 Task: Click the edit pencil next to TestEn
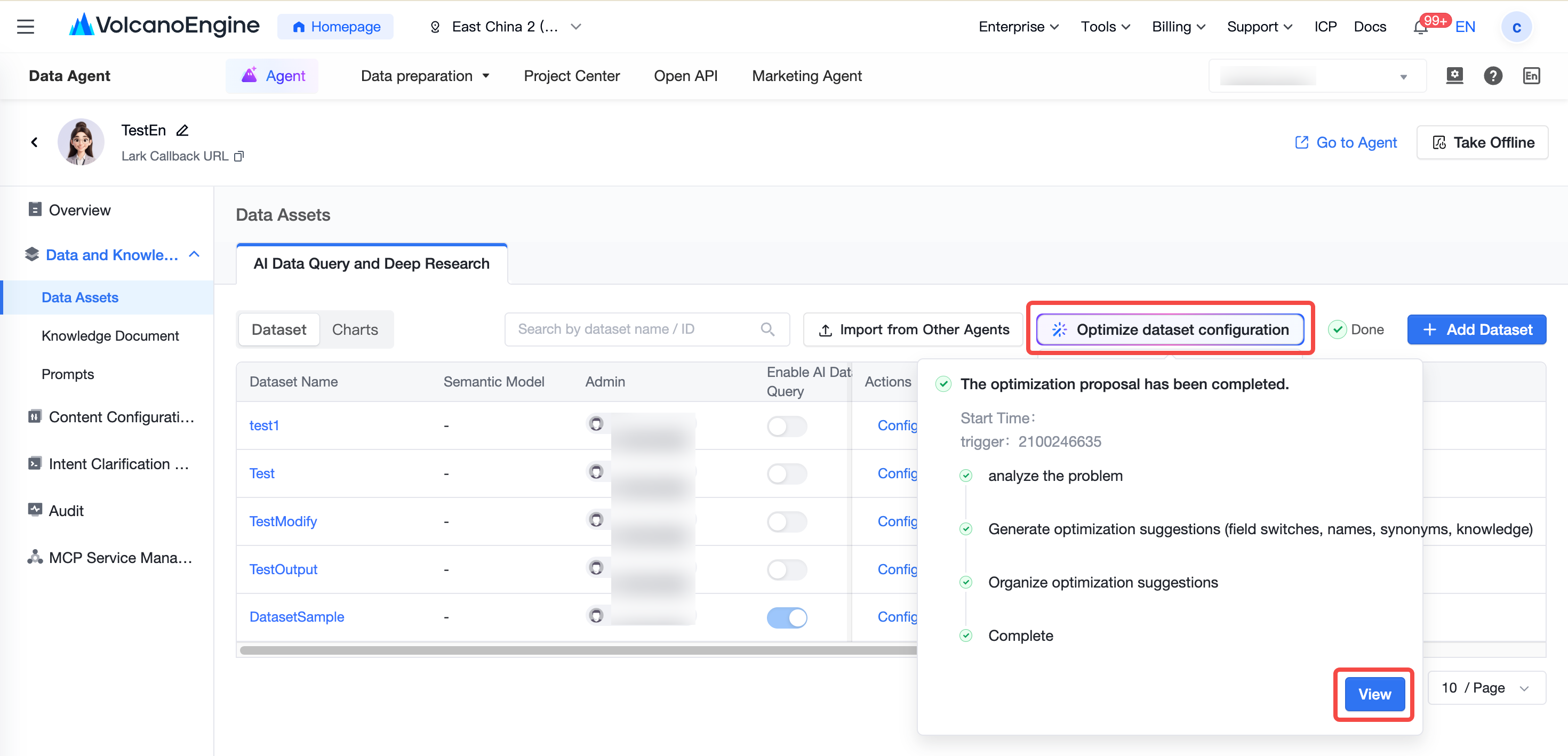tap(182, 130)
